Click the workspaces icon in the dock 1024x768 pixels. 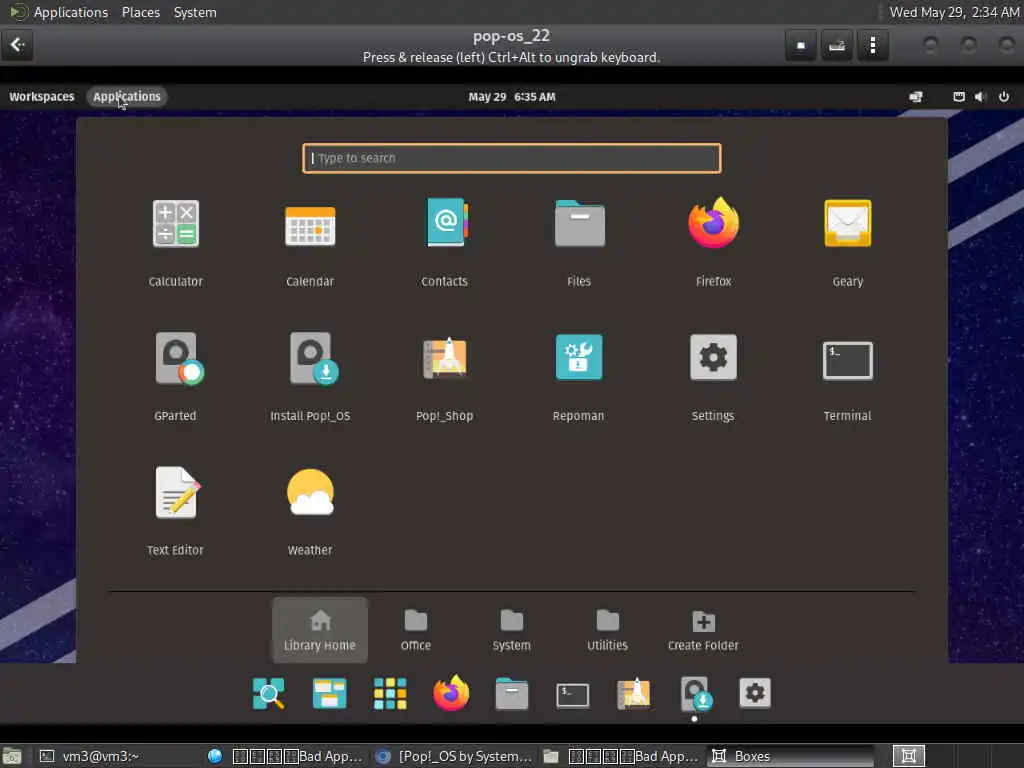coord(329,694)
